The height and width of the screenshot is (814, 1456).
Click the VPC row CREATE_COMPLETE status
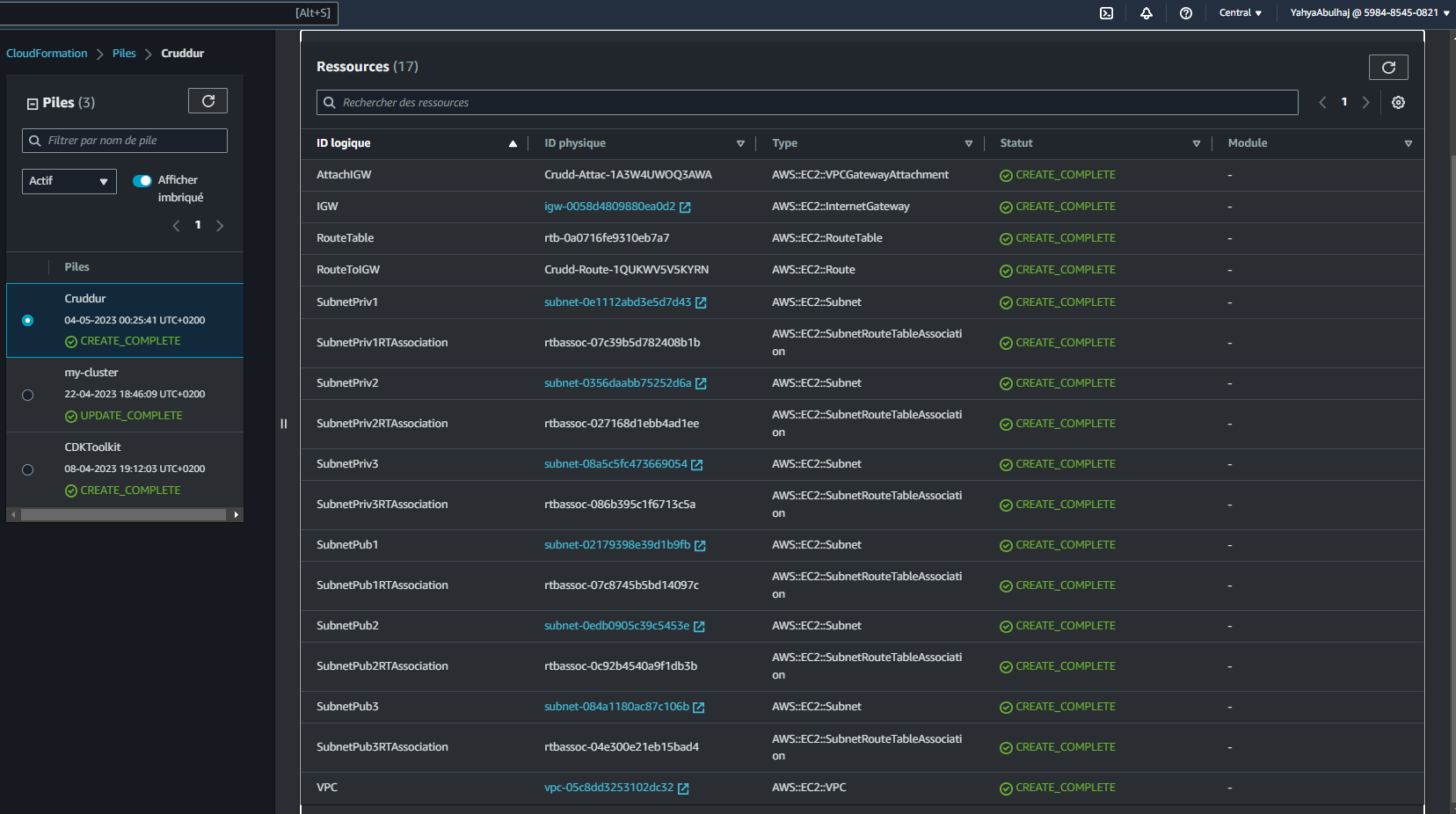pos(1058,789)
